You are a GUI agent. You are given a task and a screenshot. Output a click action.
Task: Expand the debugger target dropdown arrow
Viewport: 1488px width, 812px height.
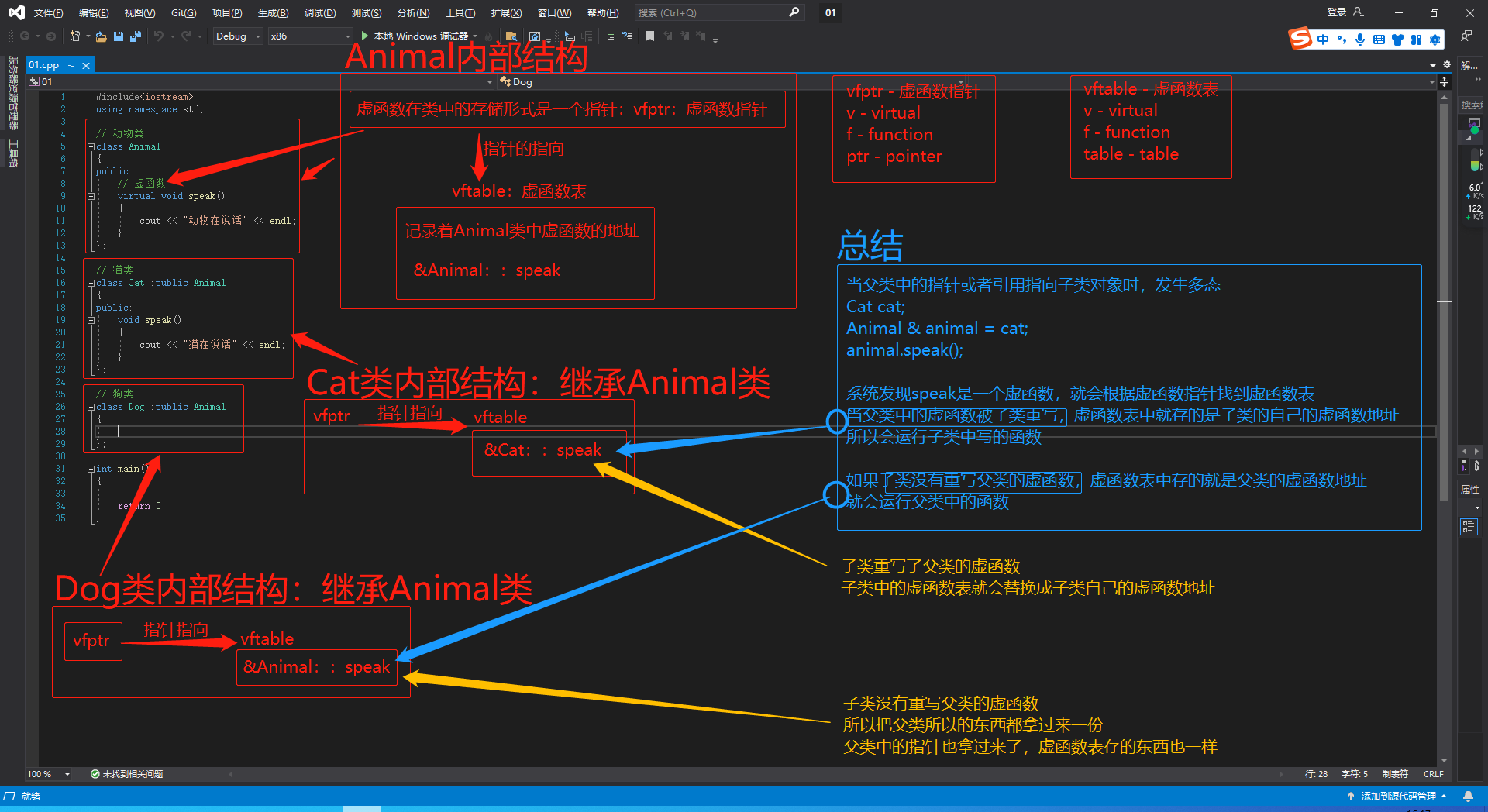[474, 36]
